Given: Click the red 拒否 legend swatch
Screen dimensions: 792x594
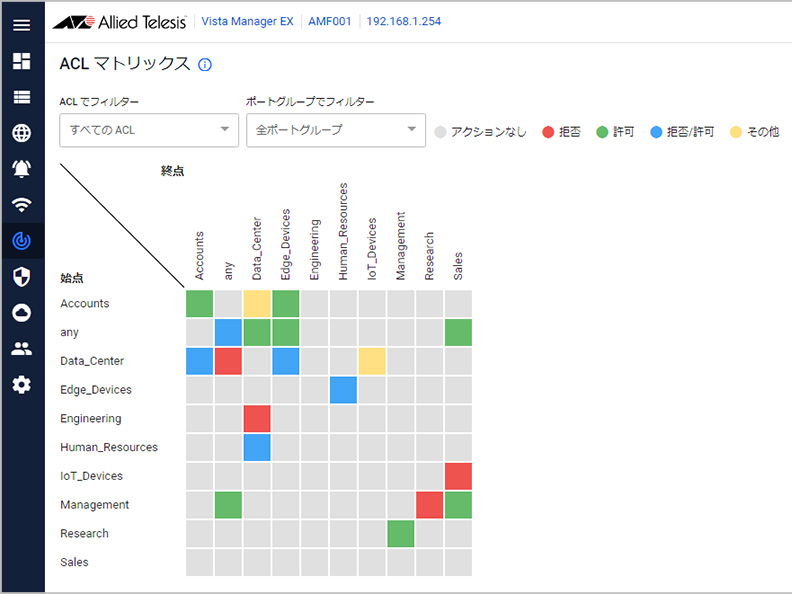Looking at the screenshot, I should tap(548, 132).
